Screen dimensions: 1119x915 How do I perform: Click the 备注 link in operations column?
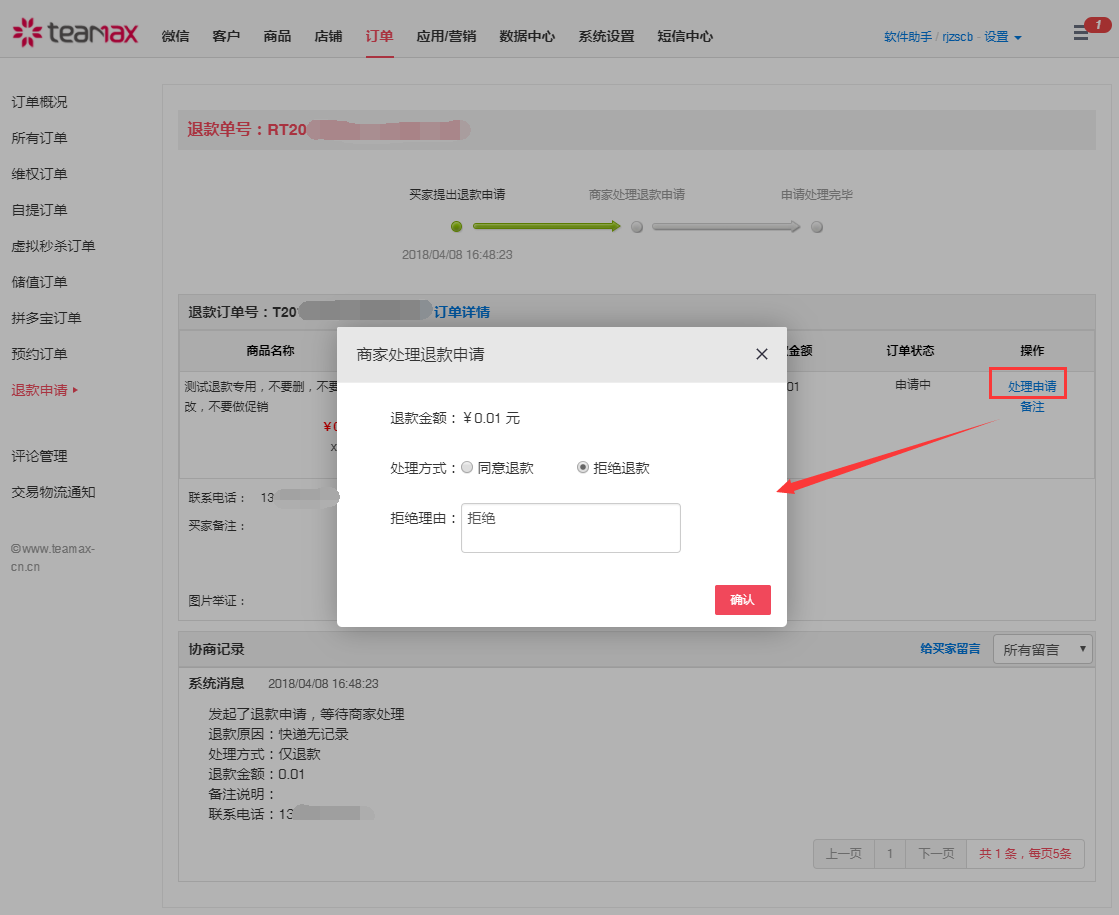(1032, 407)
